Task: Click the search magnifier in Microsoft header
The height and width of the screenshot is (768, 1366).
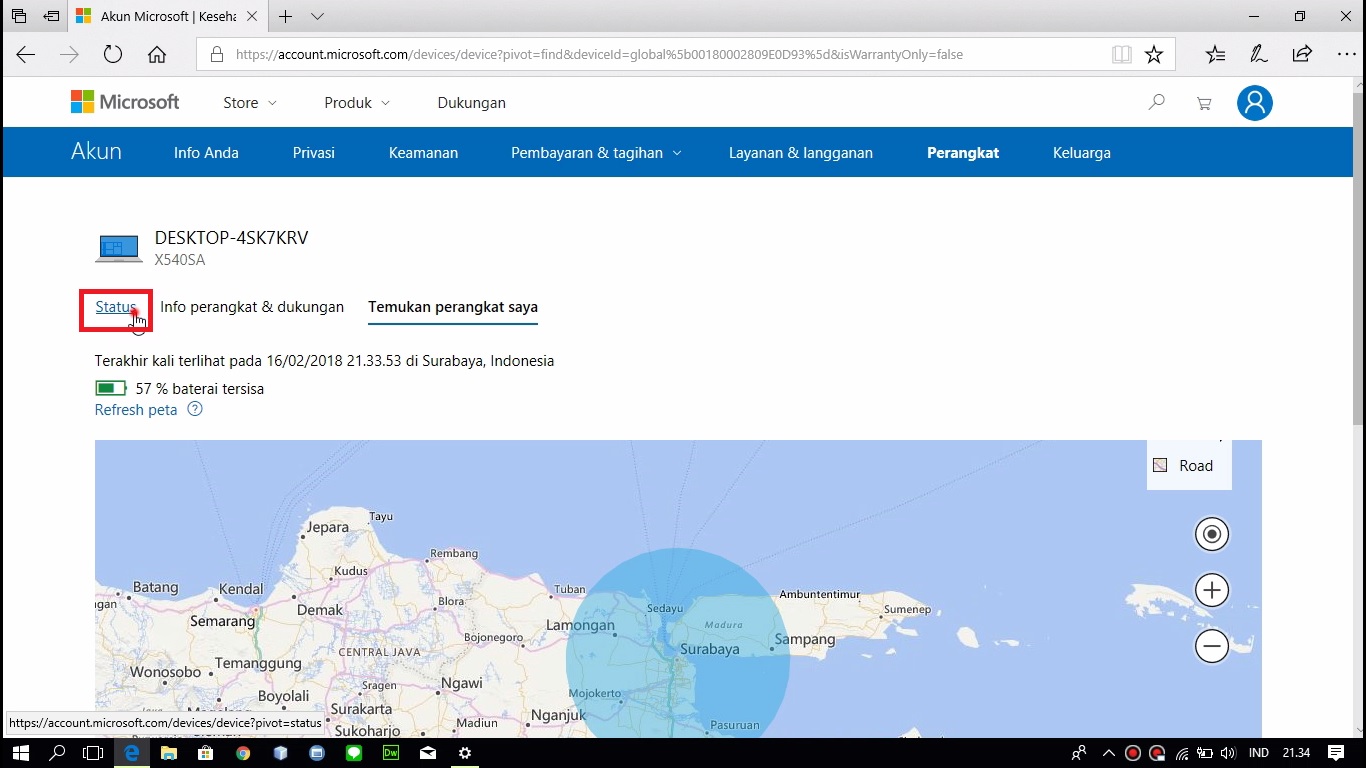Action: 1157,102
